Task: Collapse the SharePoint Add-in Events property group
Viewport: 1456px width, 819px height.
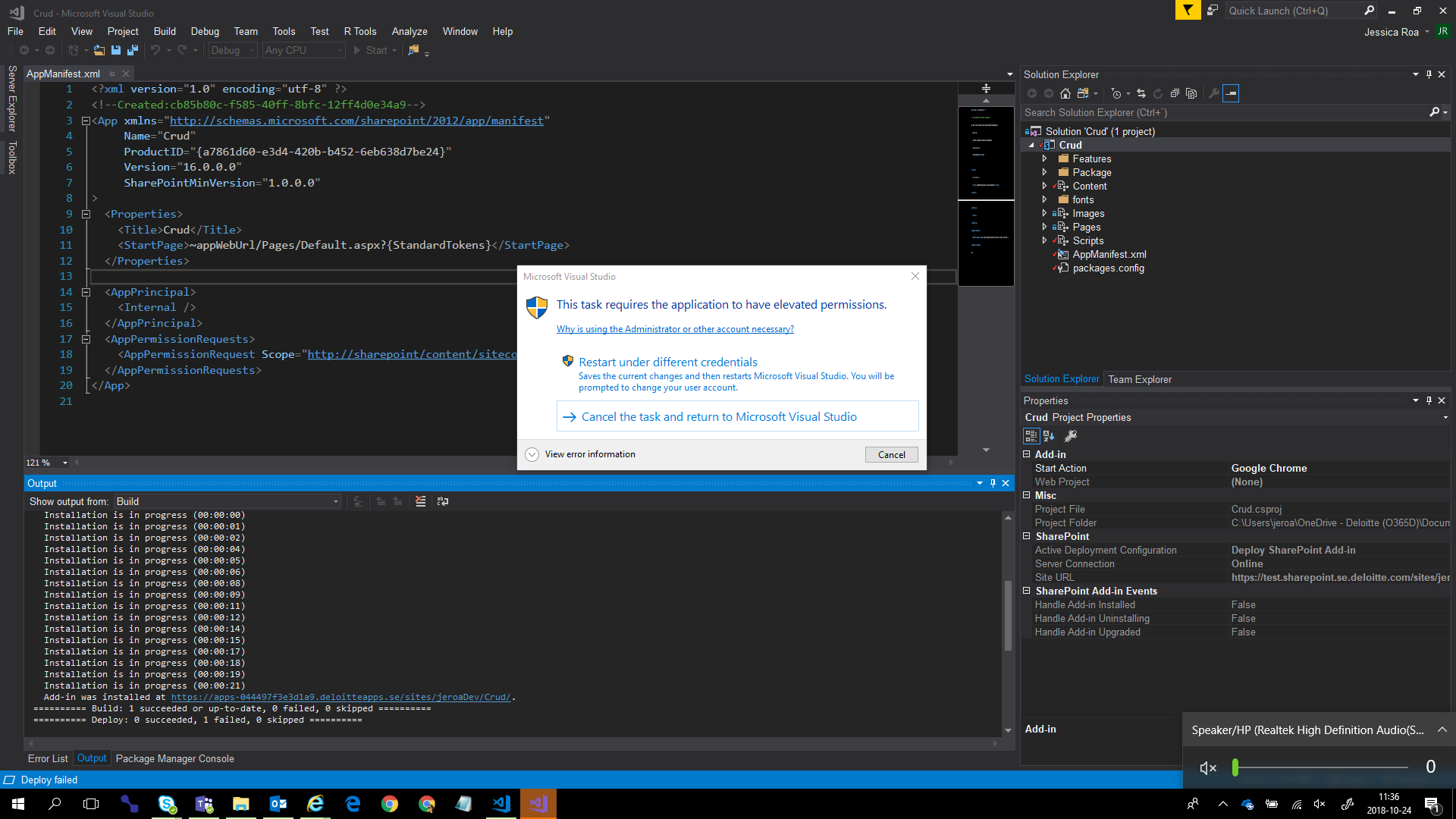Action: 1027,591
